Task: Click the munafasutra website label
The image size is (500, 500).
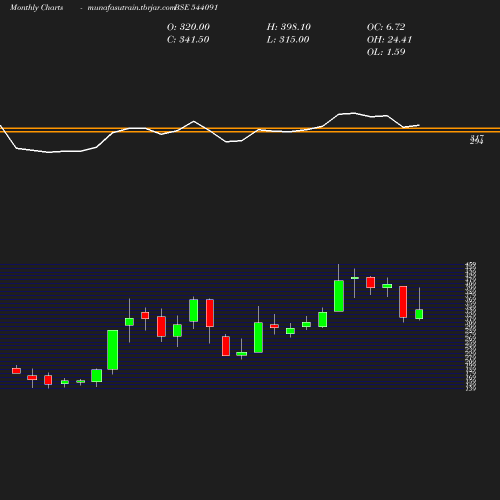Action: 131,8
